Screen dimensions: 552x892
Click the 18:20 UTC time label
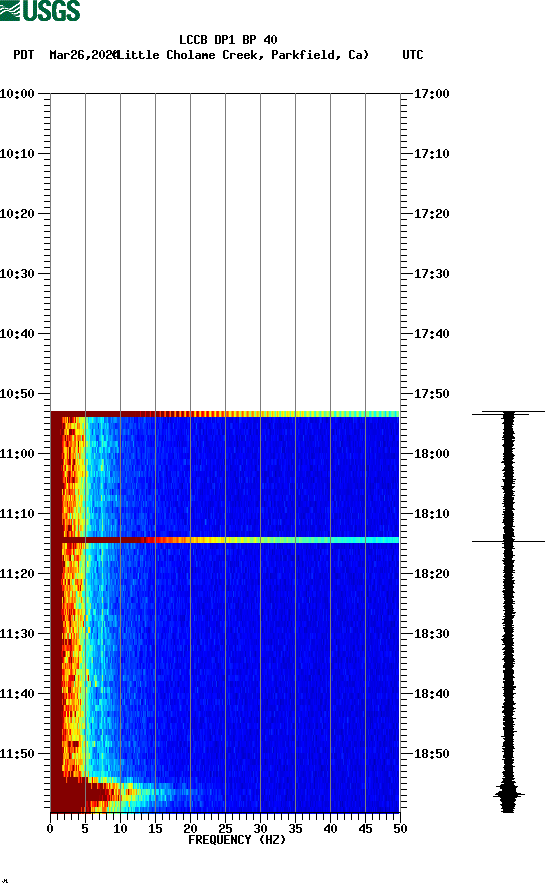pyautogui.click(x=431, y=574)
